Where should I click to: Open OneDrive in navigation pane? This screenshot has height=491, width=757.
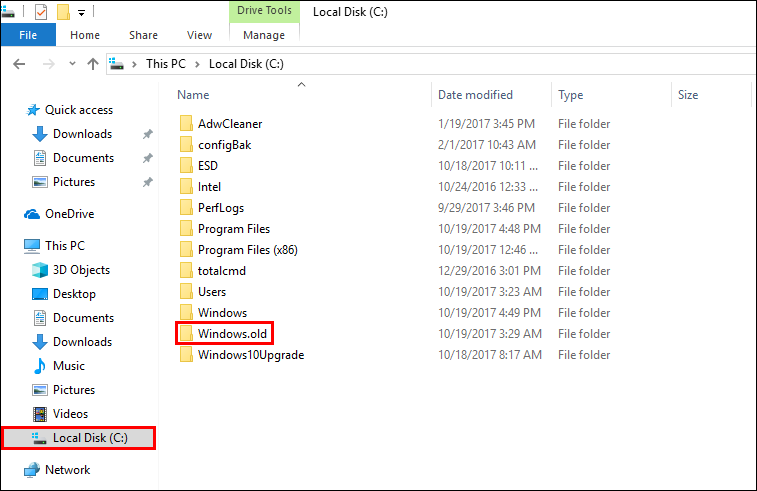[x=70, y=214]
